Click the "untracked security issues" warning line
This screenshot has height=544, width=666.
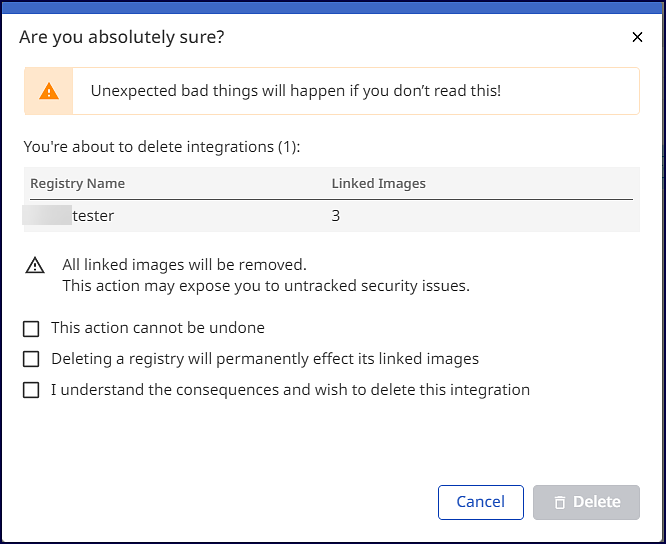tap(266, 286)
